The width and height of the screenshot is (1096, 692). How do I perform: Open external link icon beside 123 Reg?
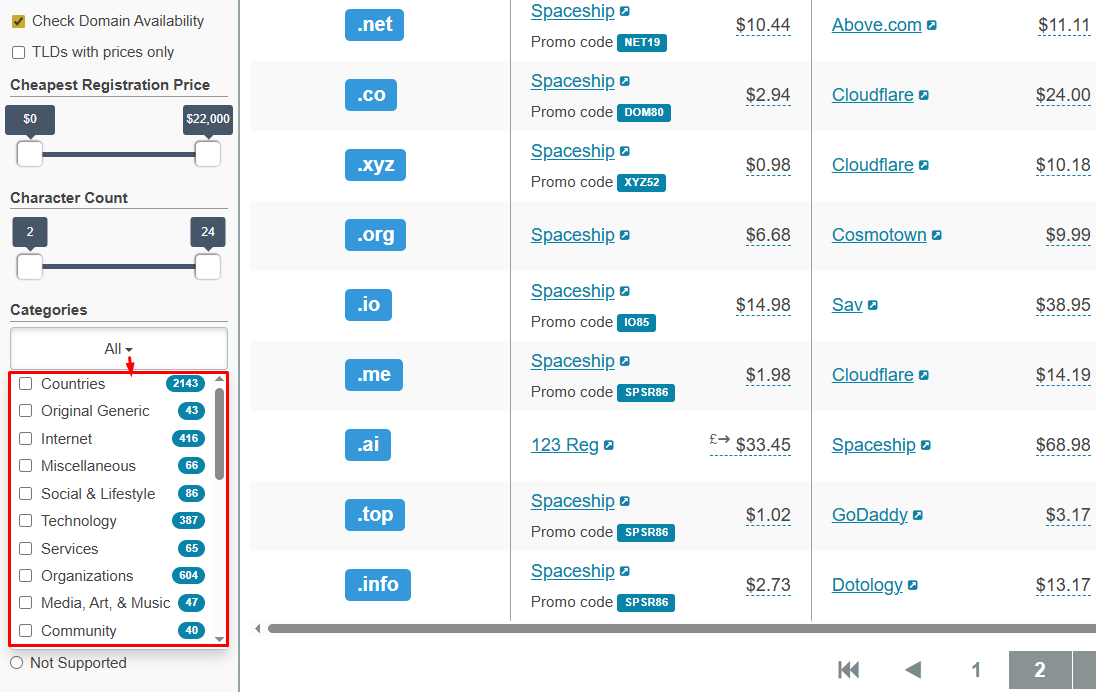[609, 445]
